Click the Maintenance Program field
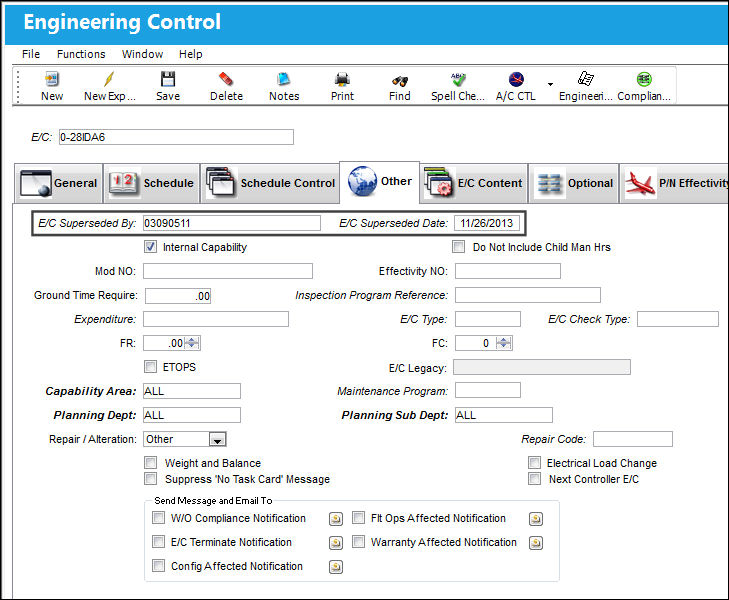 click(488, 390)
